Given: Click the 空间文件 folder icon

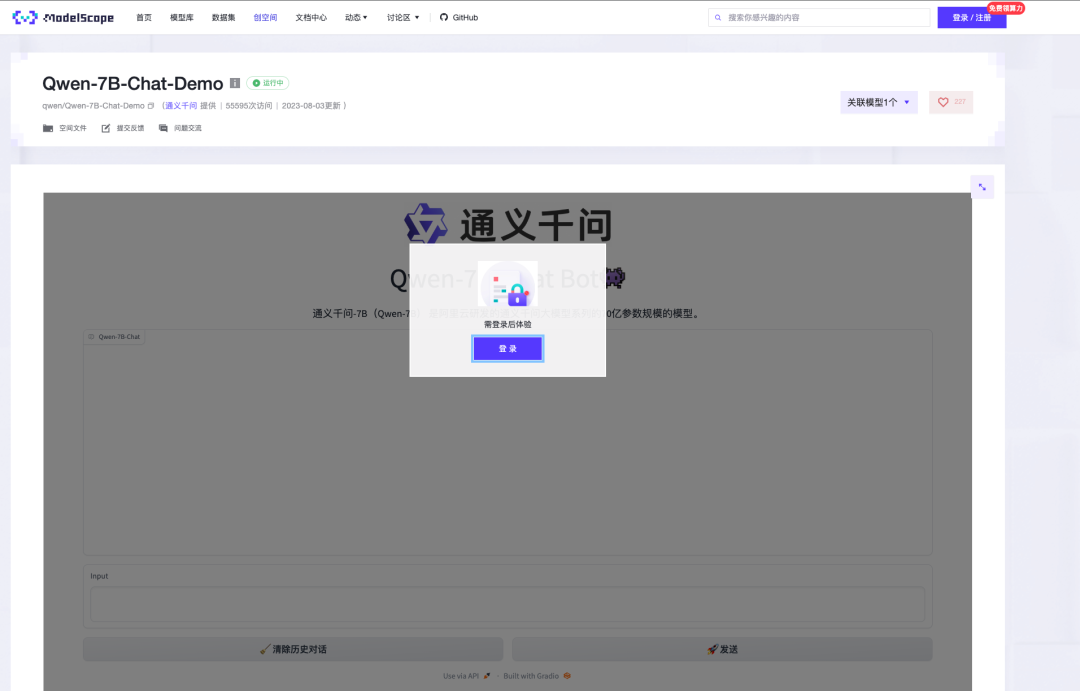Looking at the screenshot, I should pyautogui.click(x=47, y=128).
